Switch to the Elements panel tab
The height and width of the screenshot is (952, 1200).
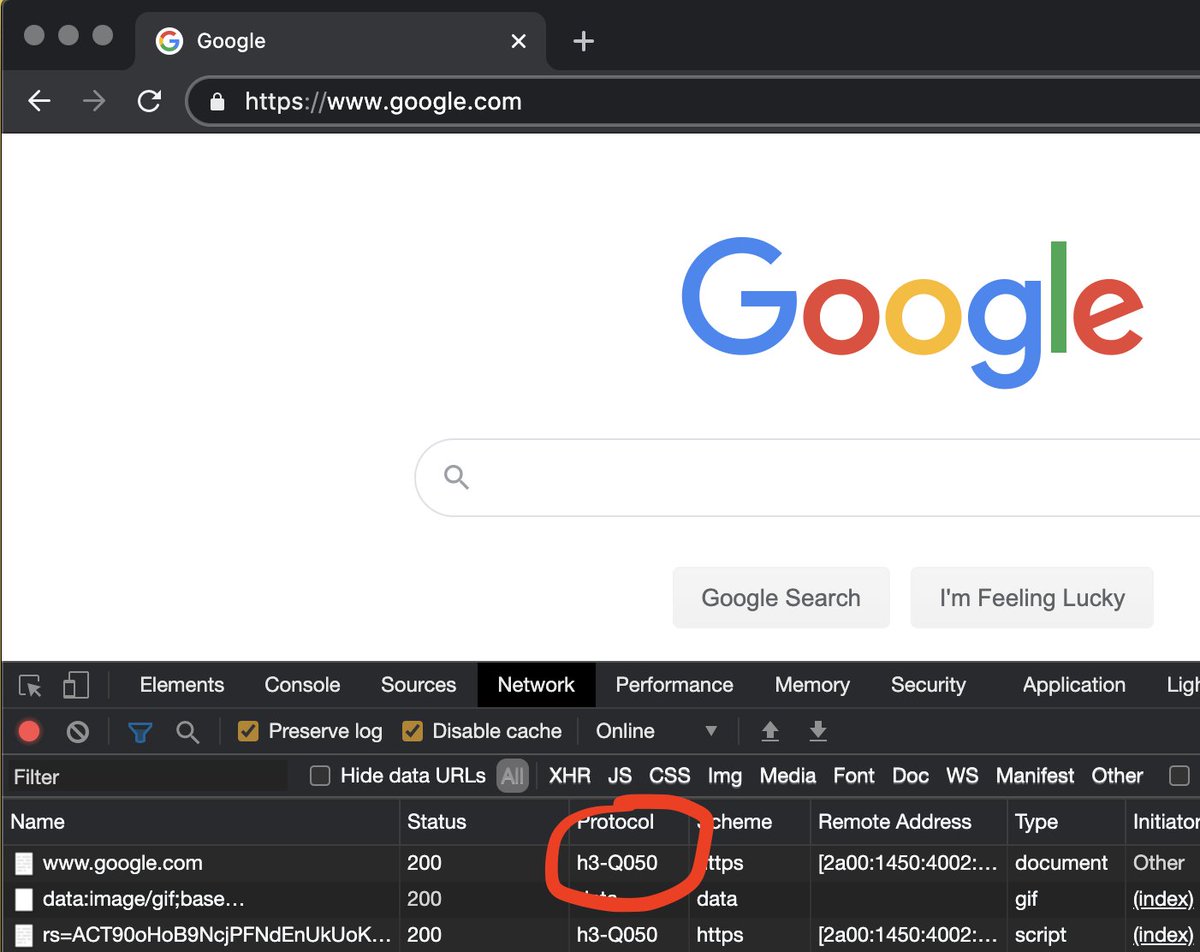tap(182, 685)
